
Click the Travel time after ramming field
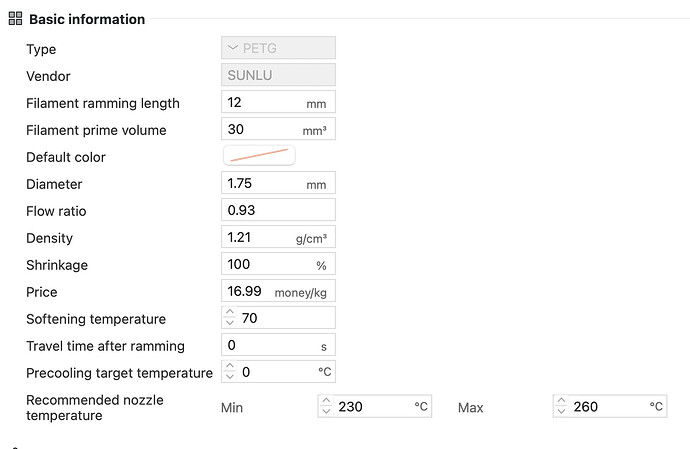pyautogui.click(x=278, y=345)
